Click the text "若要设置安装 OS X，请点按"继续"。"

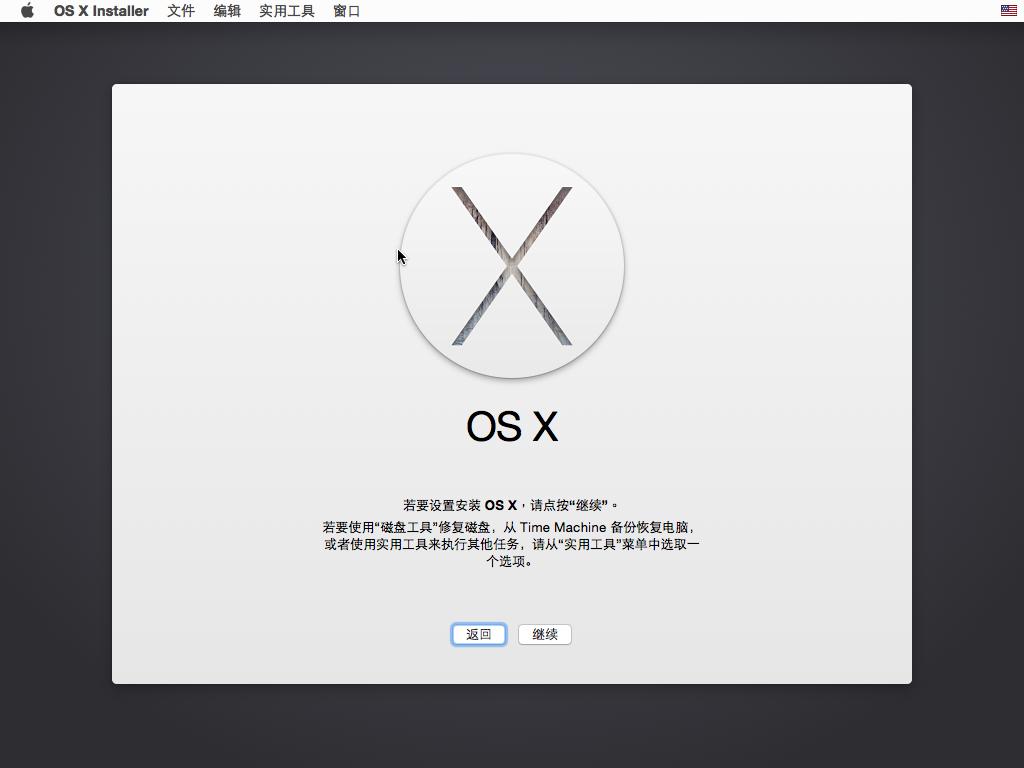point(511,505)
